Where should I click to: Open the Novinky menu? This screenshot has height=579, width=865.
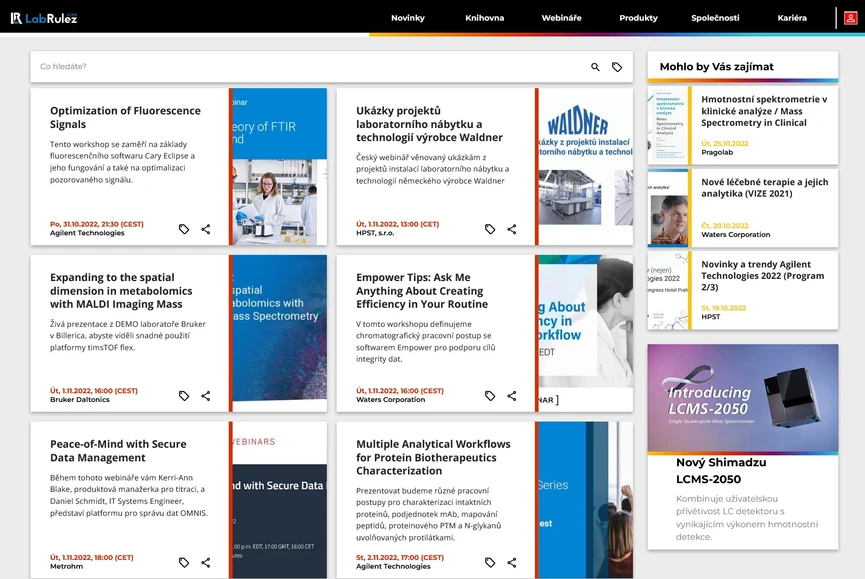tap(408, 18)
